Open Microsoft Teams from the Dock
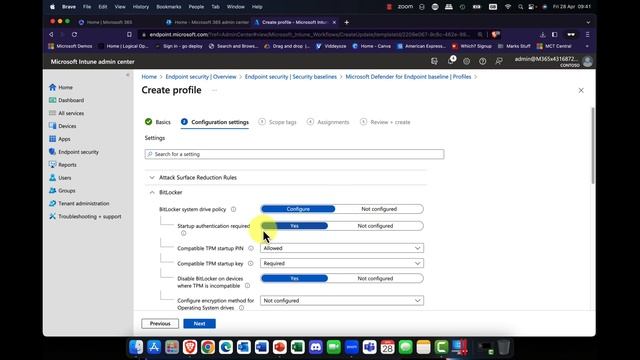 pos(369,347)
